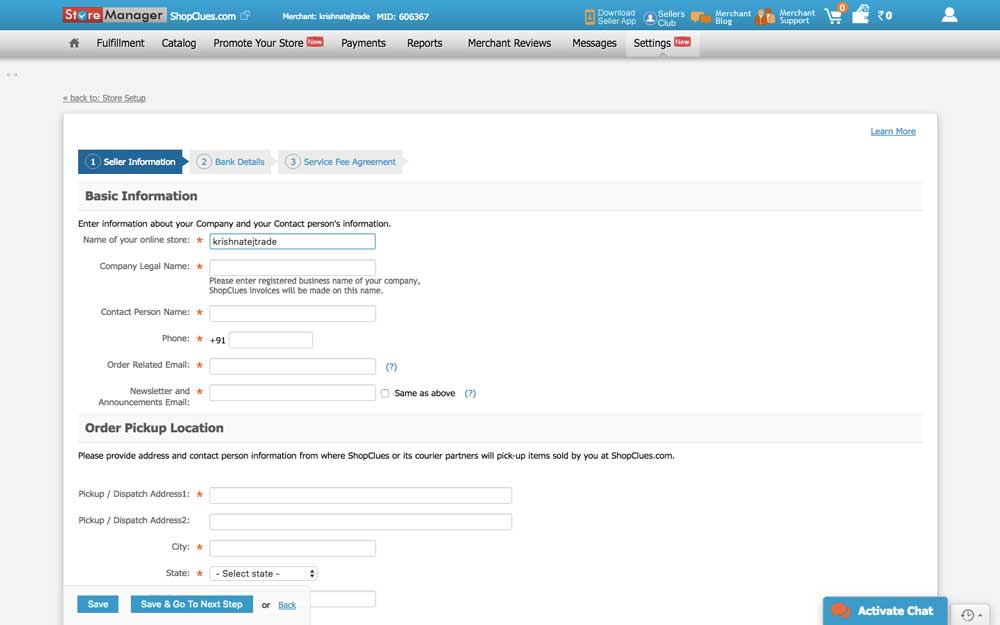The height and width of the screenshot is (625, 1000).
Task: Open the State selection dropdown
Action: pyautogui.click(x=263, y=573)
